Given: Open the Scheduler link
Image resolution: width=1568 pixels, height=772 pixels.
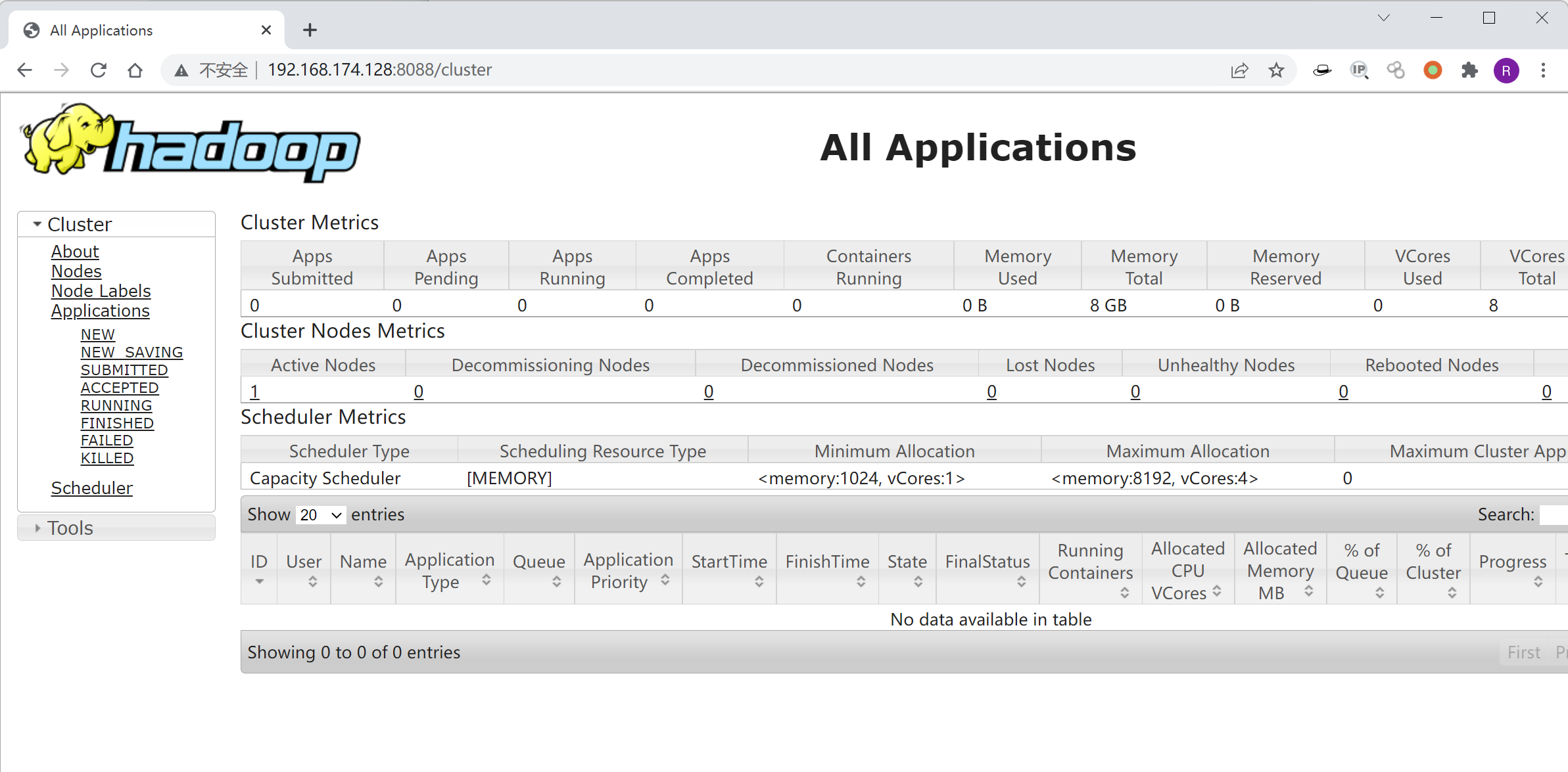Looking at the screenshot, I should tap(92, 488).
